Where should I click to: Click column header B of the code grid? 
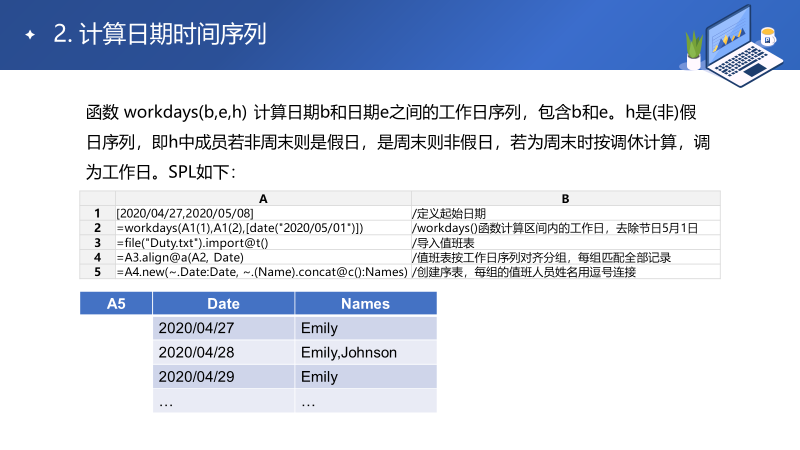(x=566, y=198)
